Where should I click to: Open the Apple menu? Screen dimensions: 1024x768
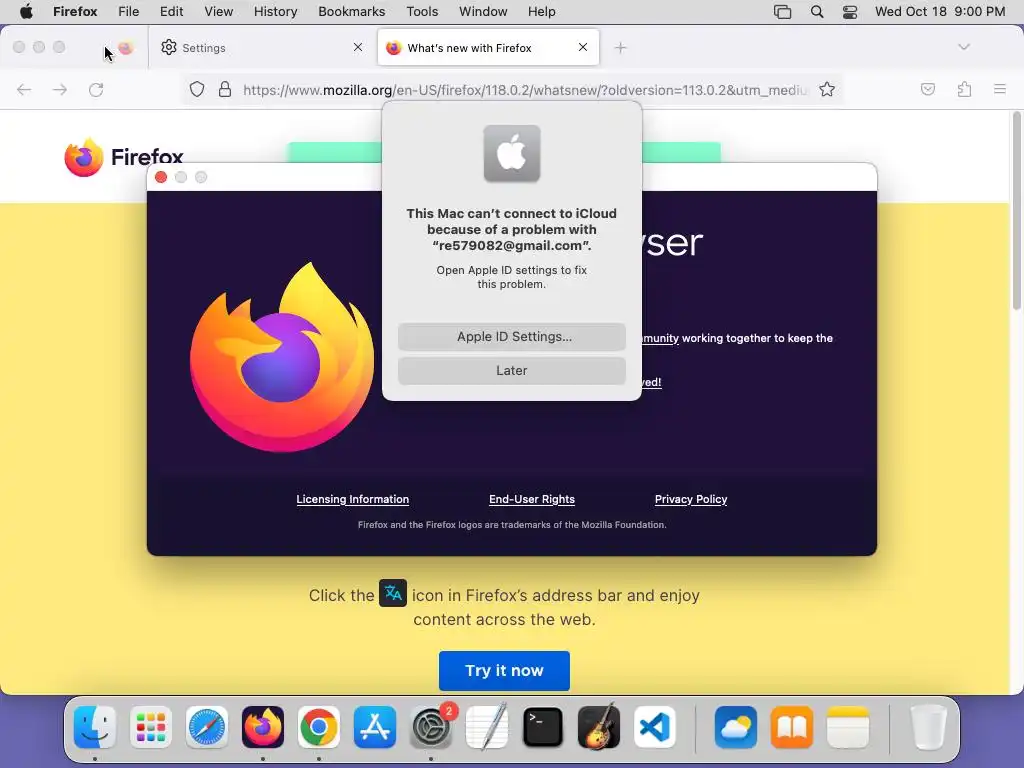tap(26, 11)
